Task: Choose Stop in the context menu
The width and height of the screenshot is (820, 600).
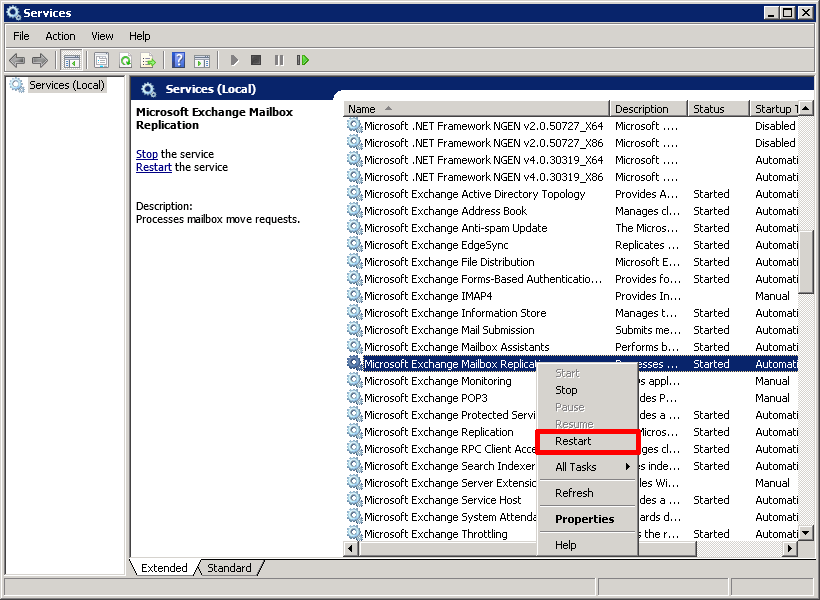Action: pos(587,390)
